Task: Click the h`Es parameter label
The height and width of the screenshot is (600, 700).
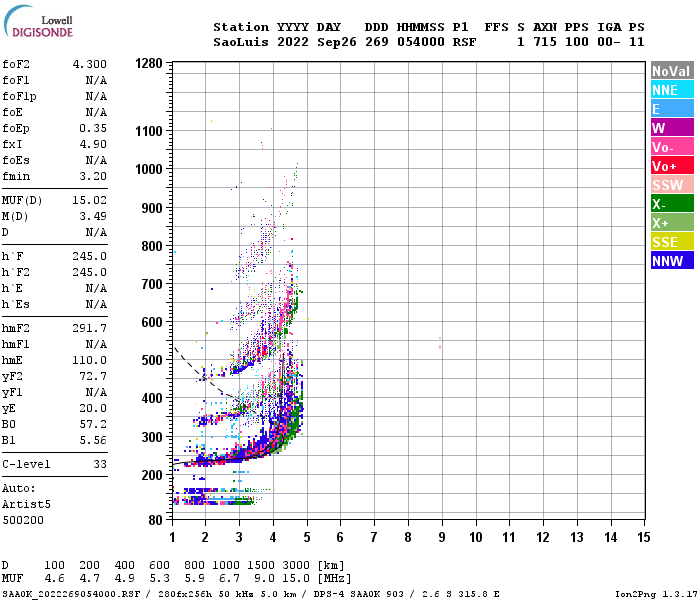Action: pyautogui.click(x=16, y=304)
